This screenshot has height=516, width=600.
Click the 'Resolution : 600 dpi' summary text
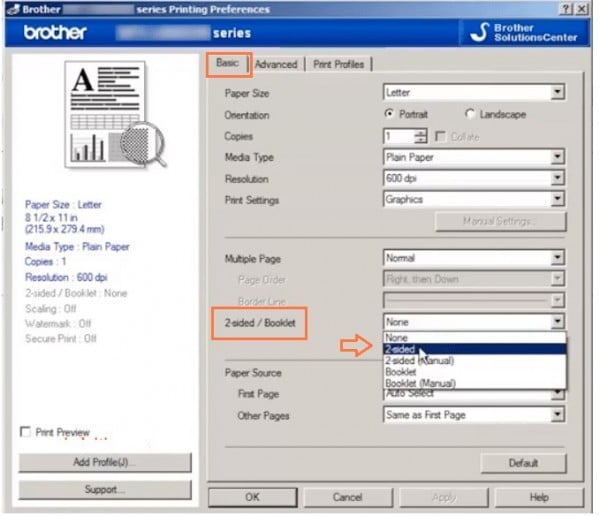click(66, 277)
